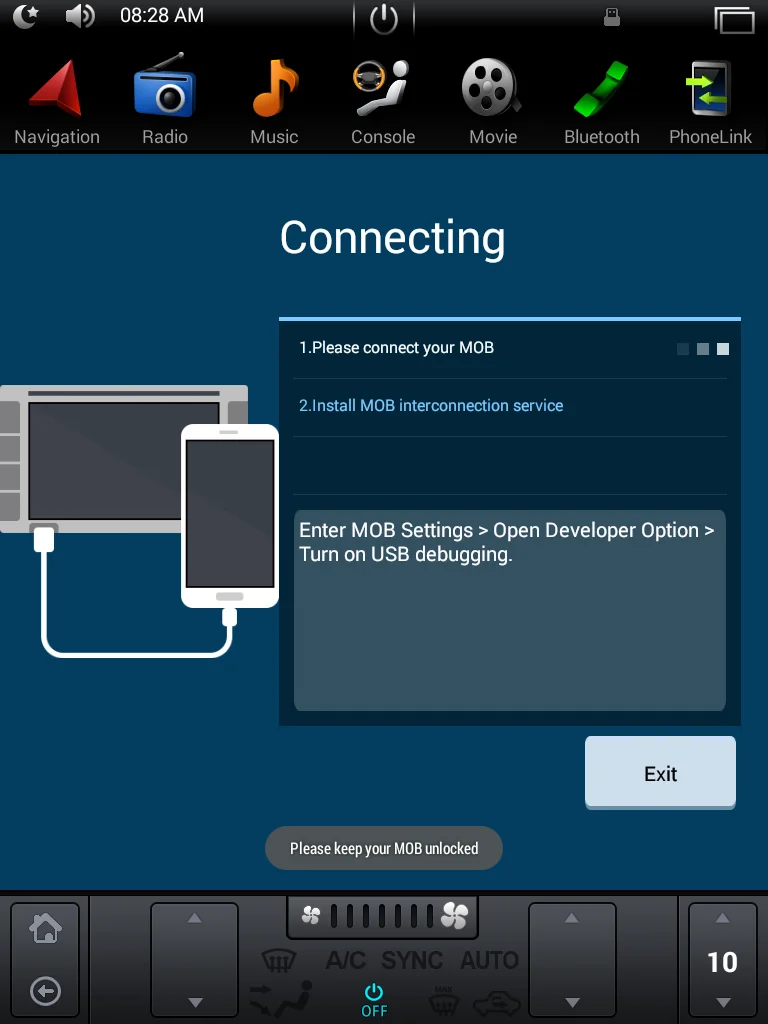Decrease fan speed with small fan icon
The image size is (768, 1024).
tap(311, 916)
